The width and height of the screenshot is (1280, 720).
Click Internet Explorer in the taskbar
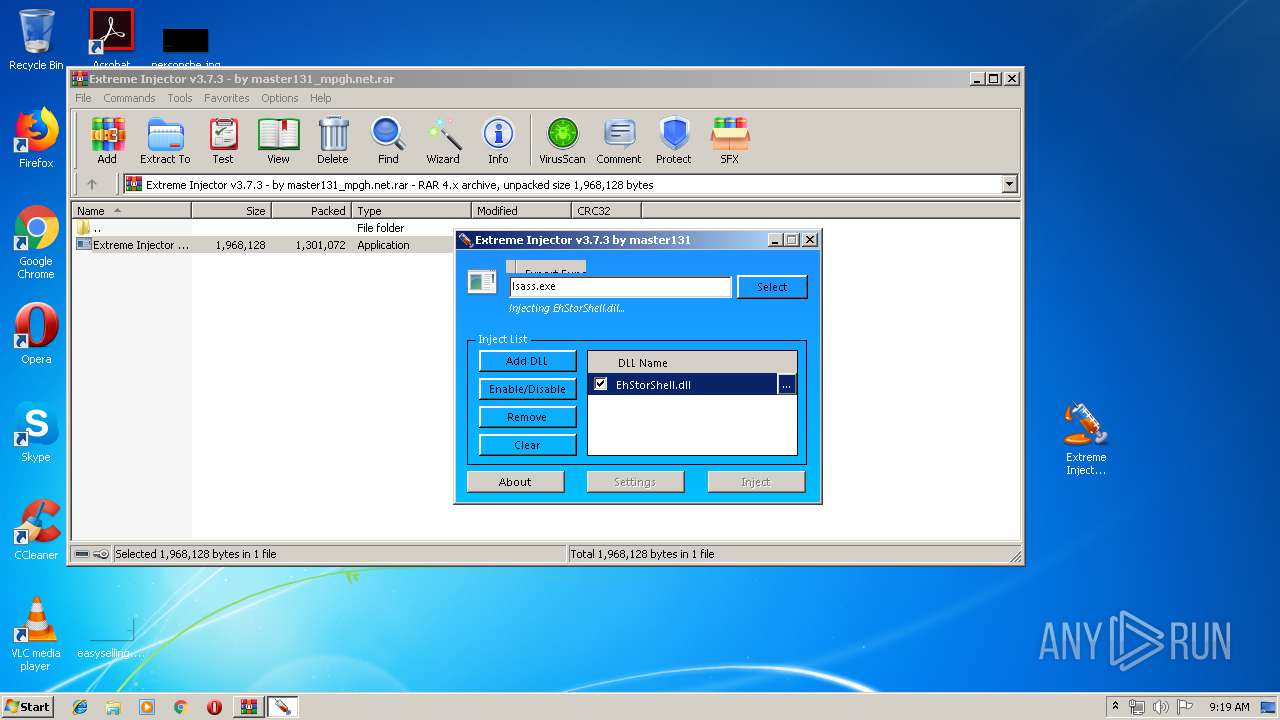coord(80,707)
